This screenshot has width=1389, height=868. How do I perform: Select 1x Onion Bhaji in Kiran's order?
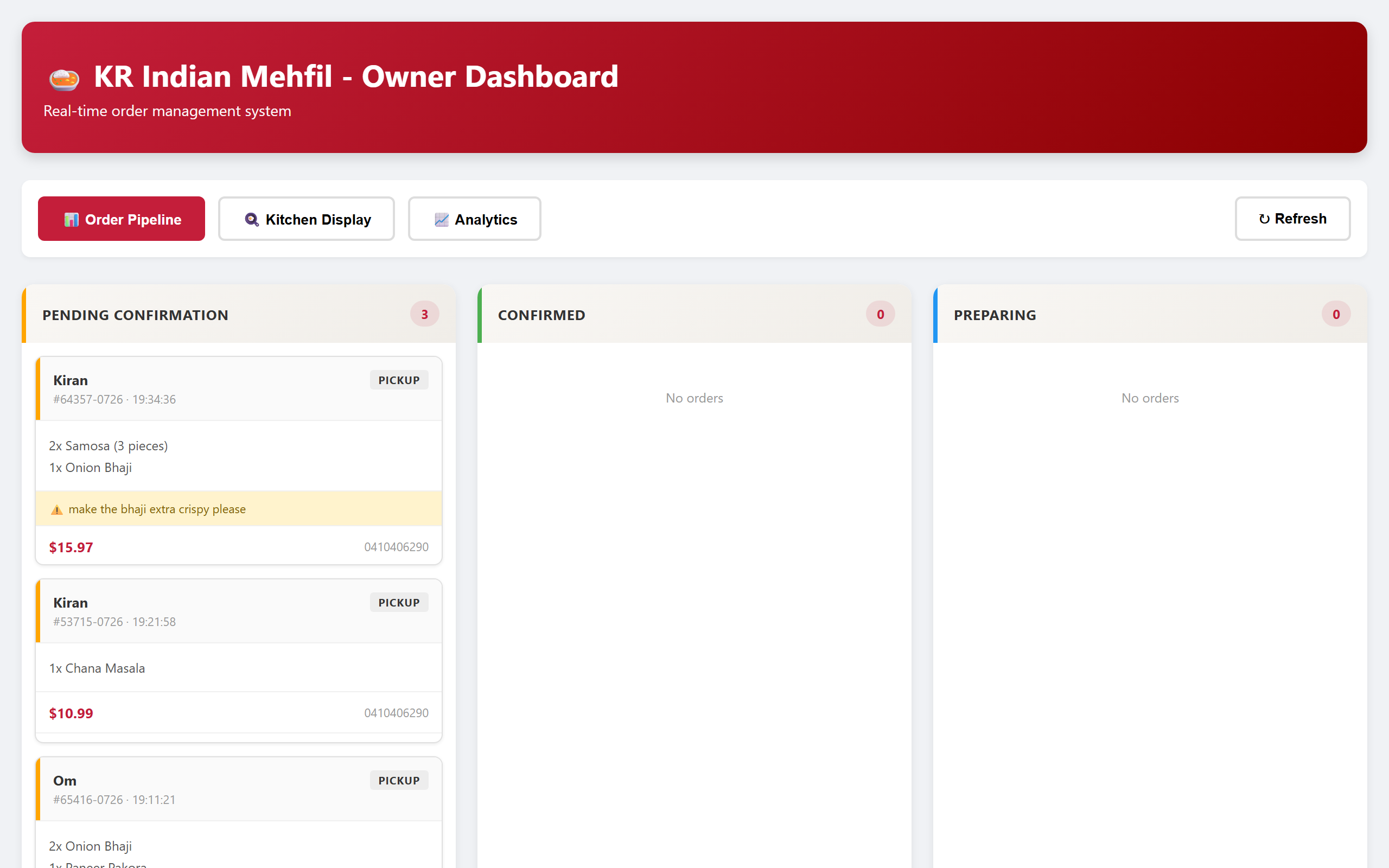click(91, 468)
